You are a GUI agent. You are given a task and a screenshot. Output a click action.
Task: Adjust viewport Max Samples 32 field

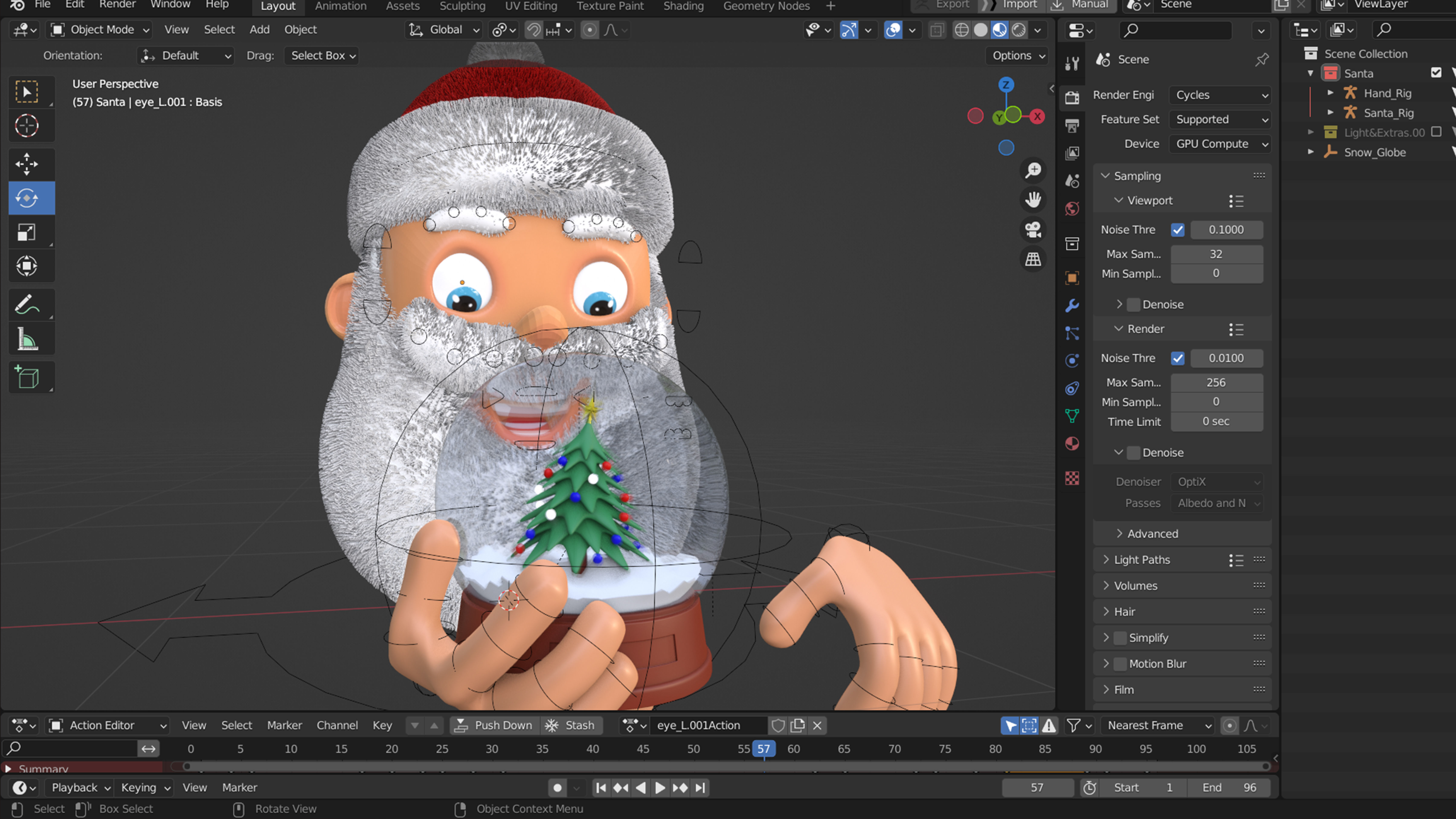point(1216,254)
